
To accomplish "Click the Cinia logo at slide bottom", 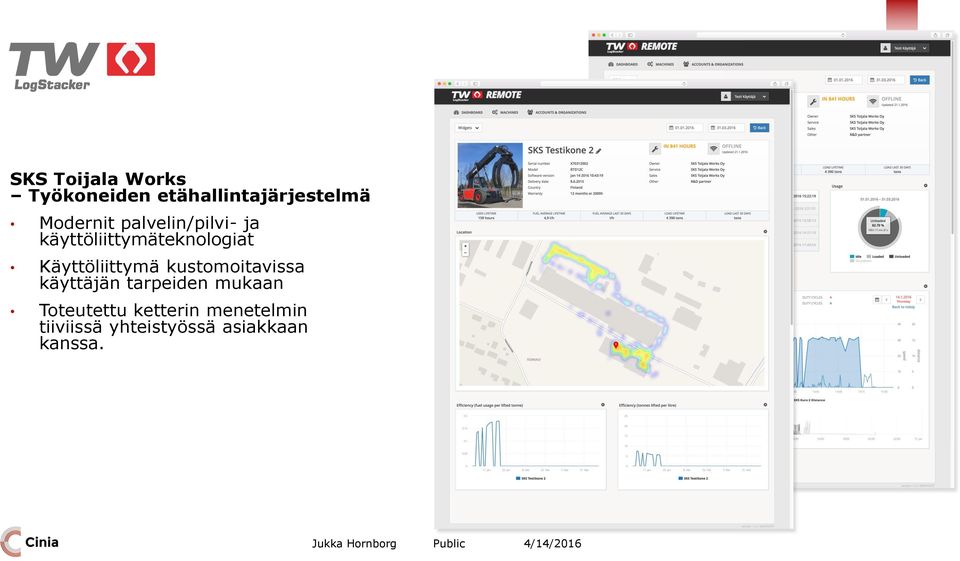I will [x=30, y=542].
